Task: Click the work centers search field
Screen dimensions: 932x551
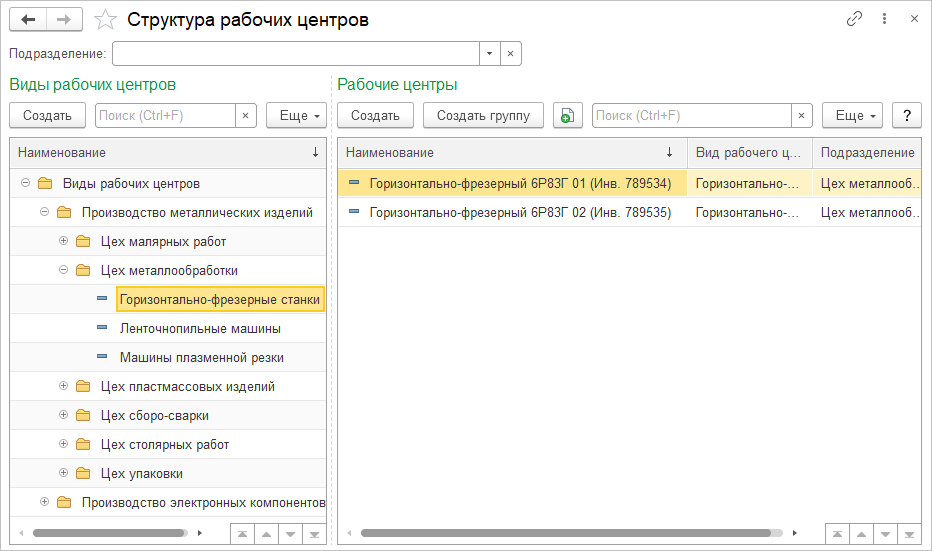Action: pos(691,116)
